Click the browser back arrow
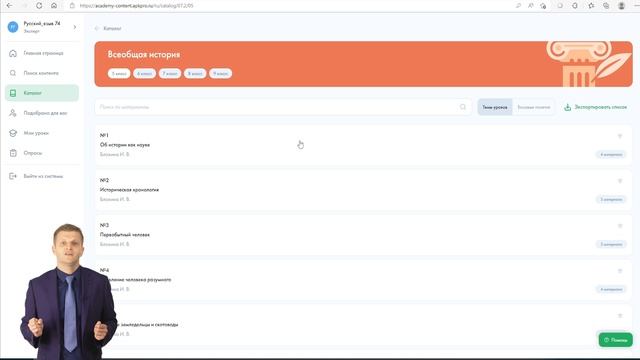 click(x=9, y=6)
